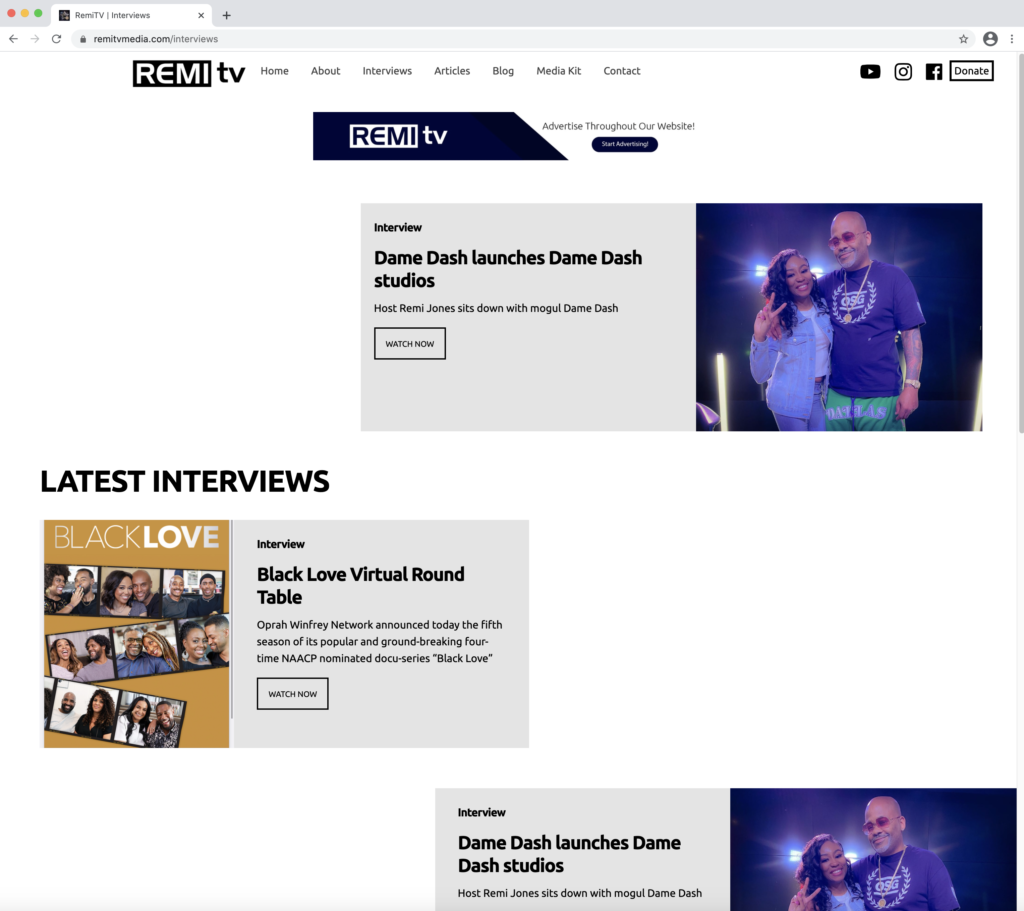Open the featured Dame Dash launches Dame Dash studios headline
This screenshot has height=911, width=1024.
pos(507,269)
